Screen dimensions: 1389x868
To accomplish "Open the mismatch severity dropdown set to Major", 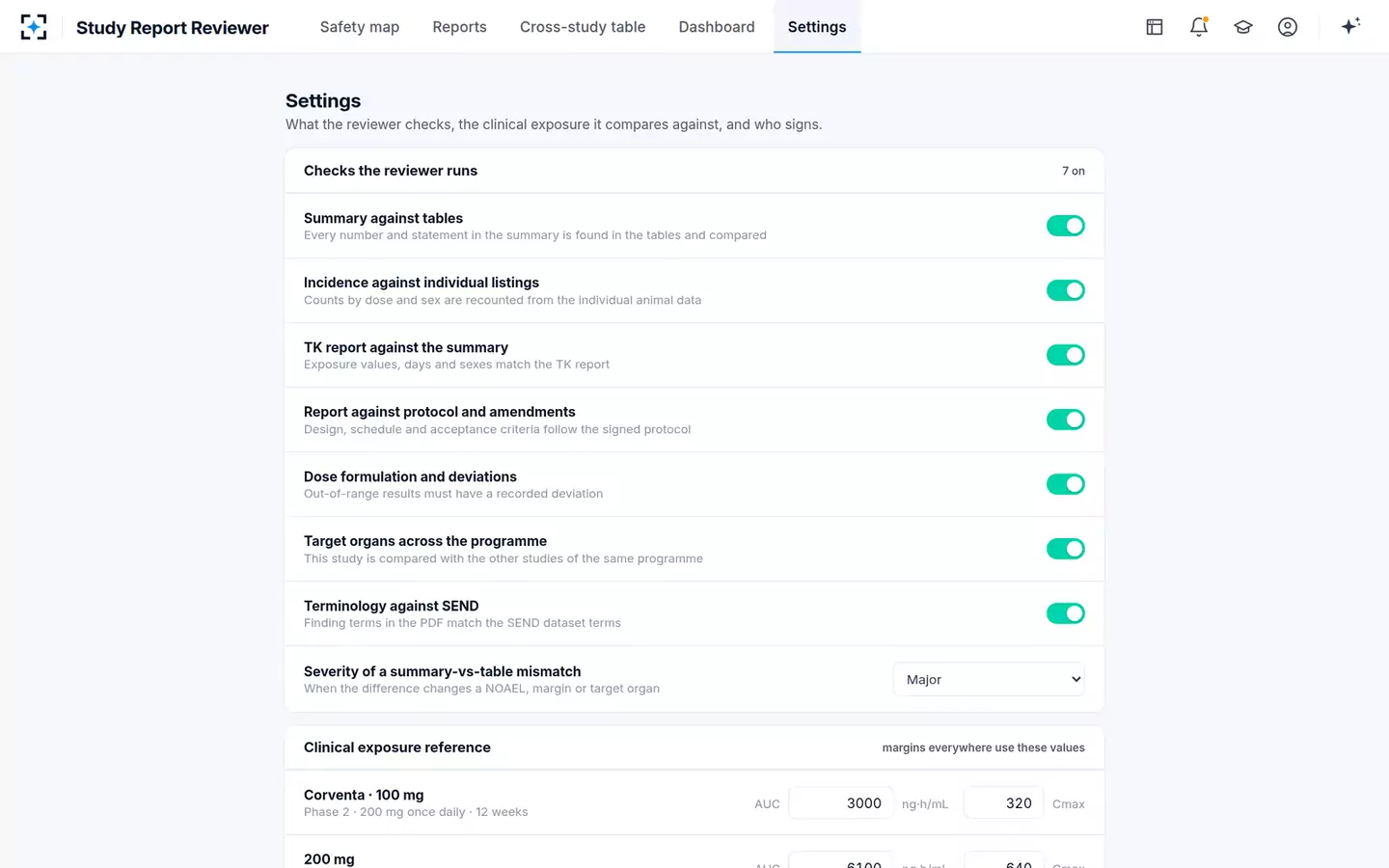I will [989, 679].
